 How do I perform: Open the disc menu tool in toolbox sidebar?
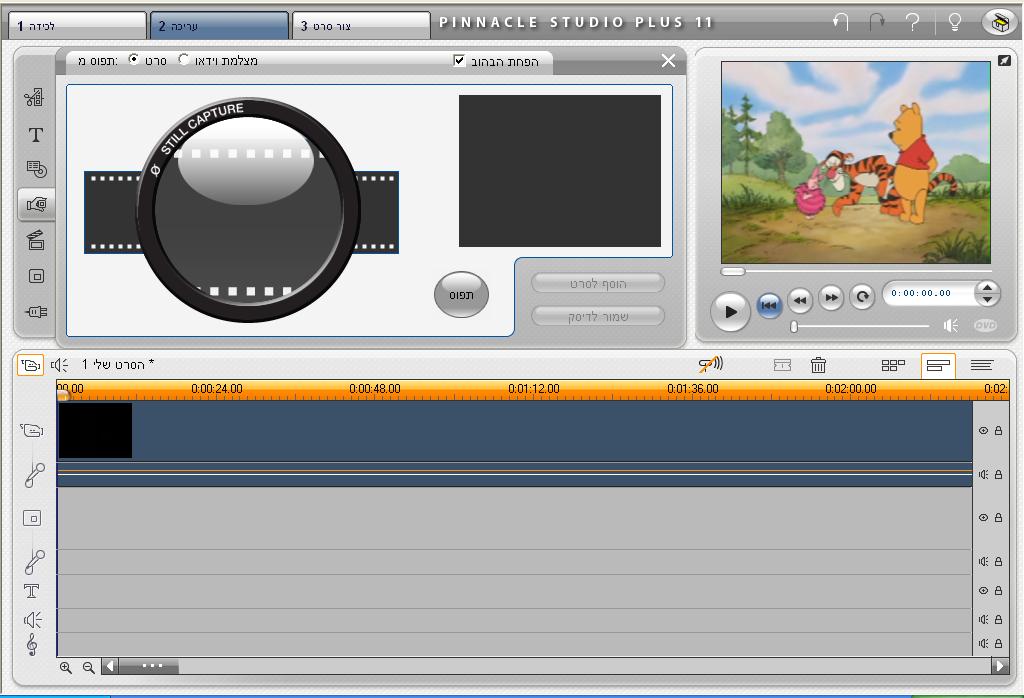click(37, 169)
